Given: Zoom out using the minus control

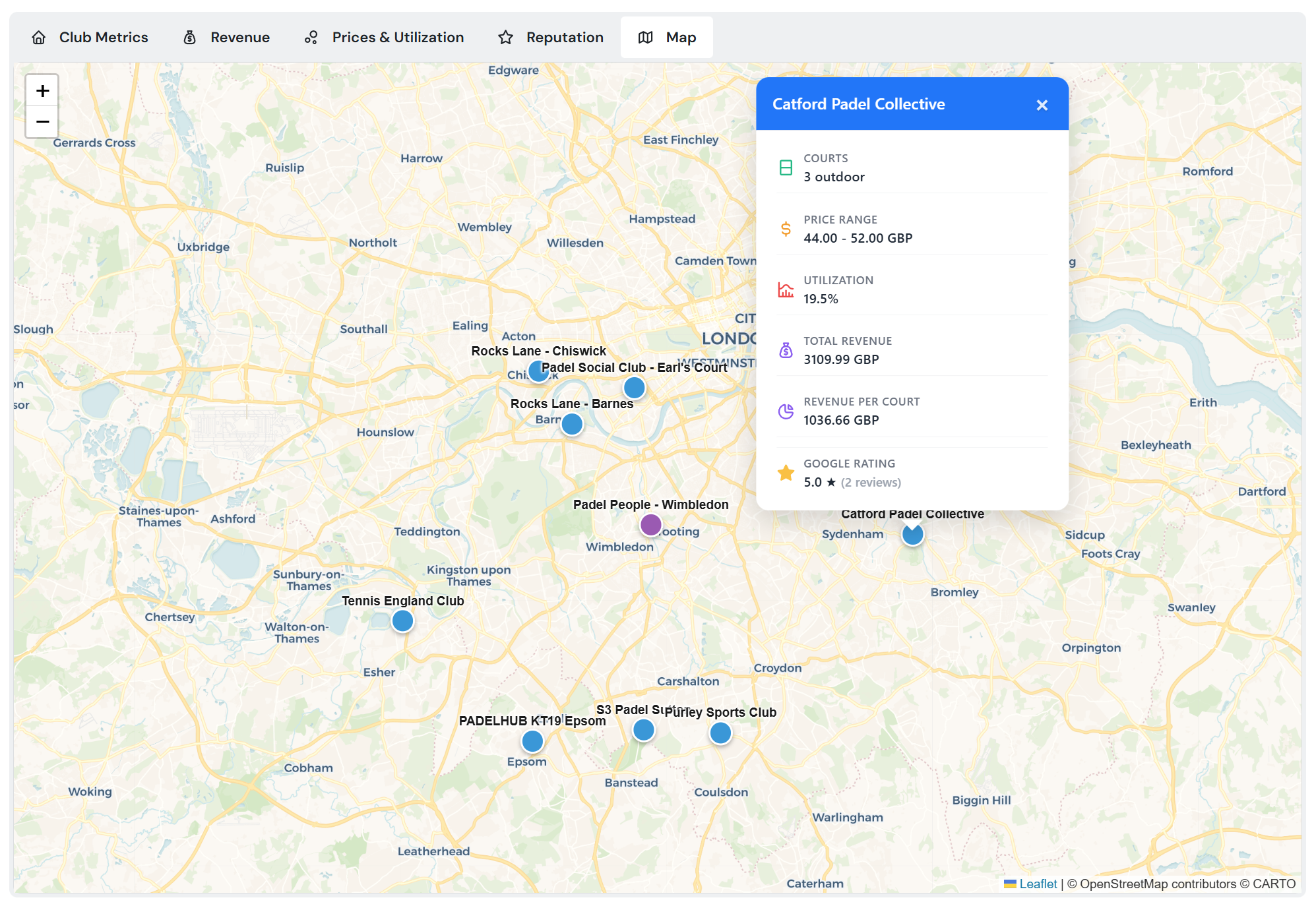Looking at the screenshot, I should (42, 122).
